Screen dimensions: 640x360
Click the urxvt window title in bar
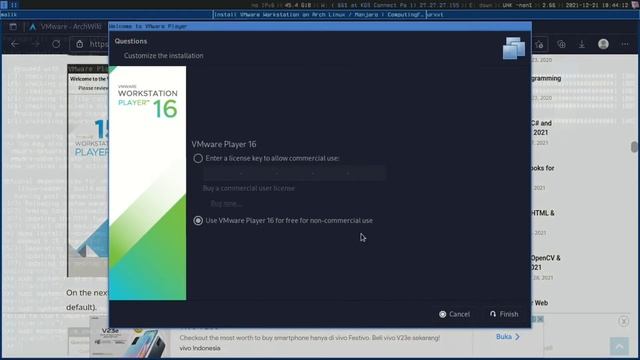click(435, 15)
